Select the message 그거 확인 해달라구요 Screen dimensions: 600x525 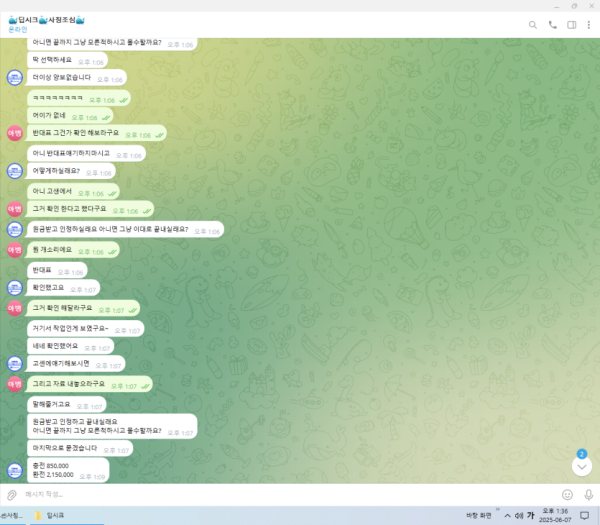[x=83, y=308]
